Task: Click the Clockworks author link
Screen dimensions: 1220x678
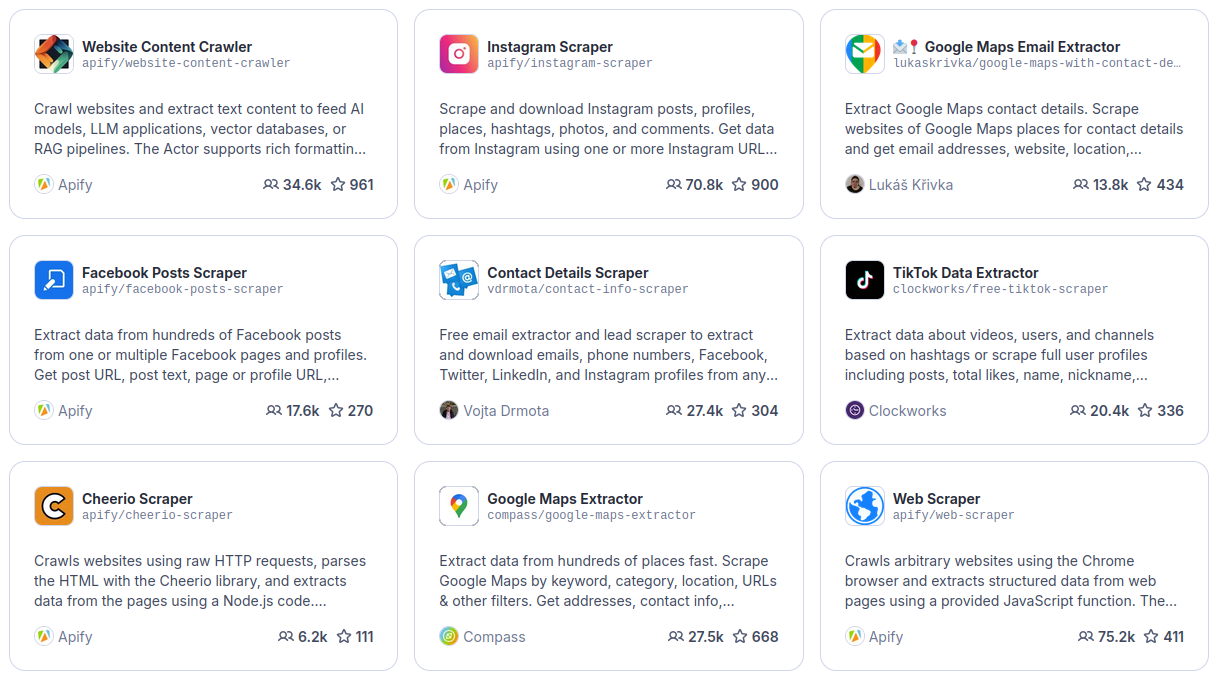Action: pyautogui.click(x=907, y=411)
